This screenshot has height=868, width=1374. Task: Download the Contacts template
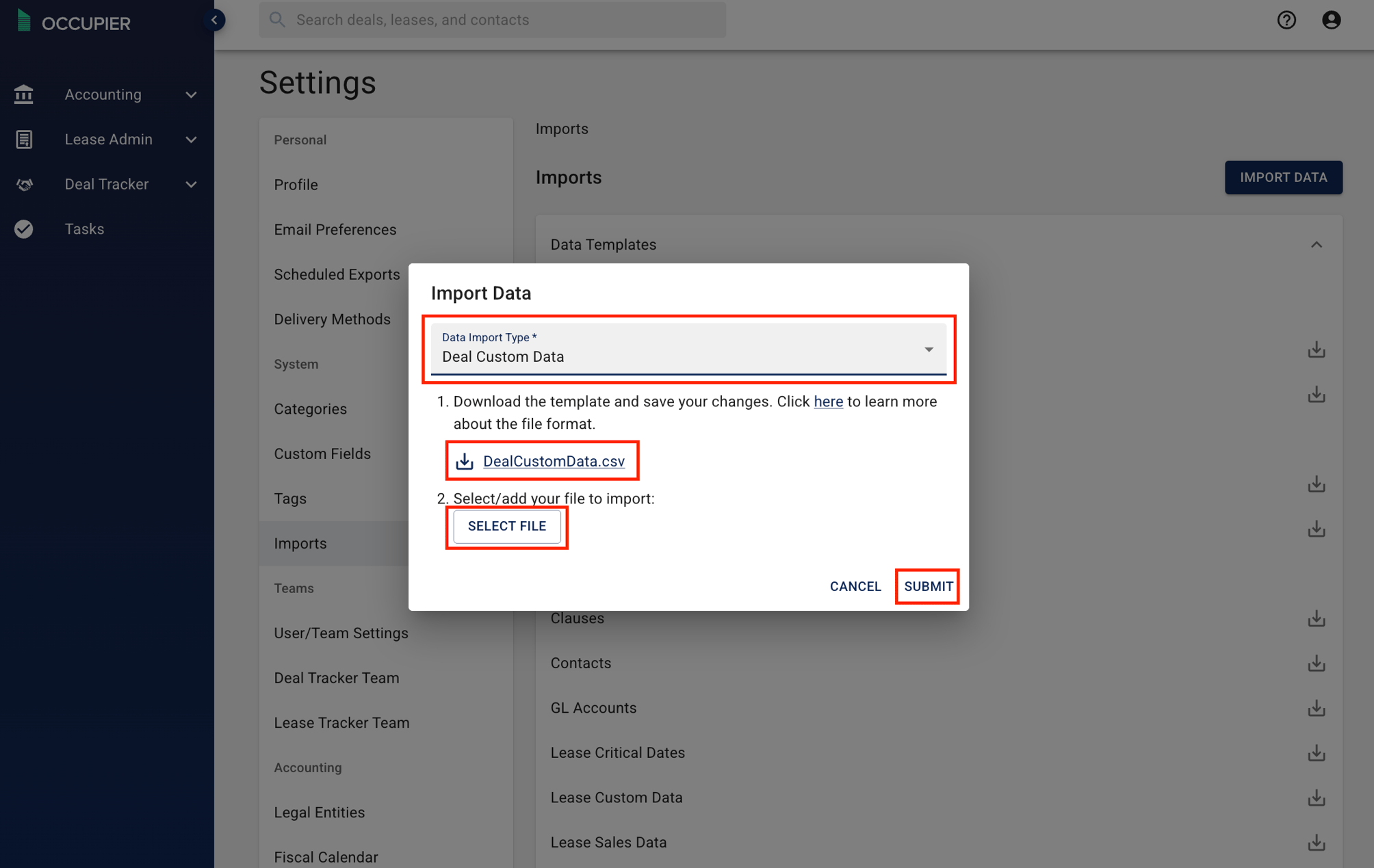point(1317,663)
